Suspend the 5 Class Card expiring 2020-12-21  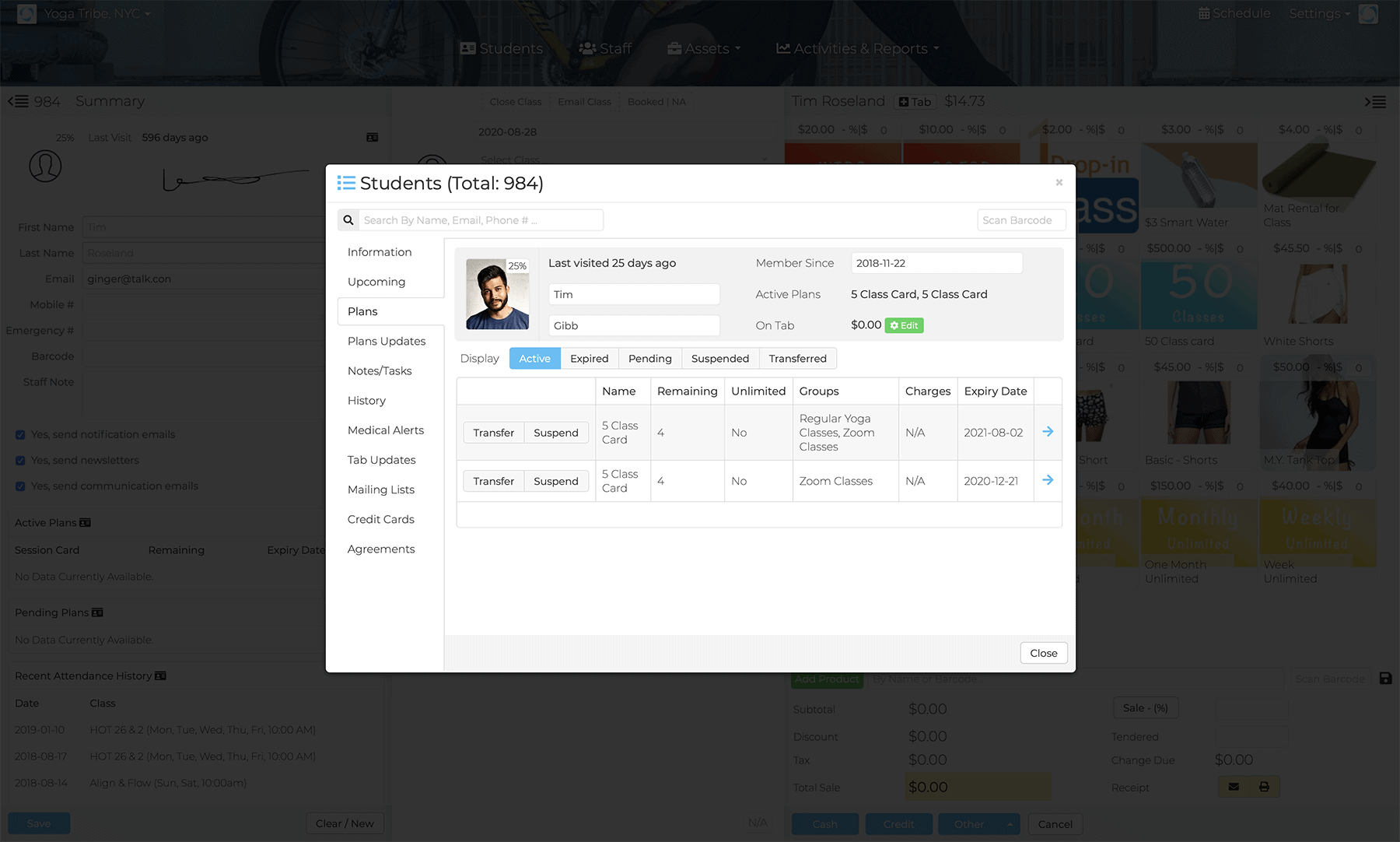pyautogui.click(x=556, y=481)
